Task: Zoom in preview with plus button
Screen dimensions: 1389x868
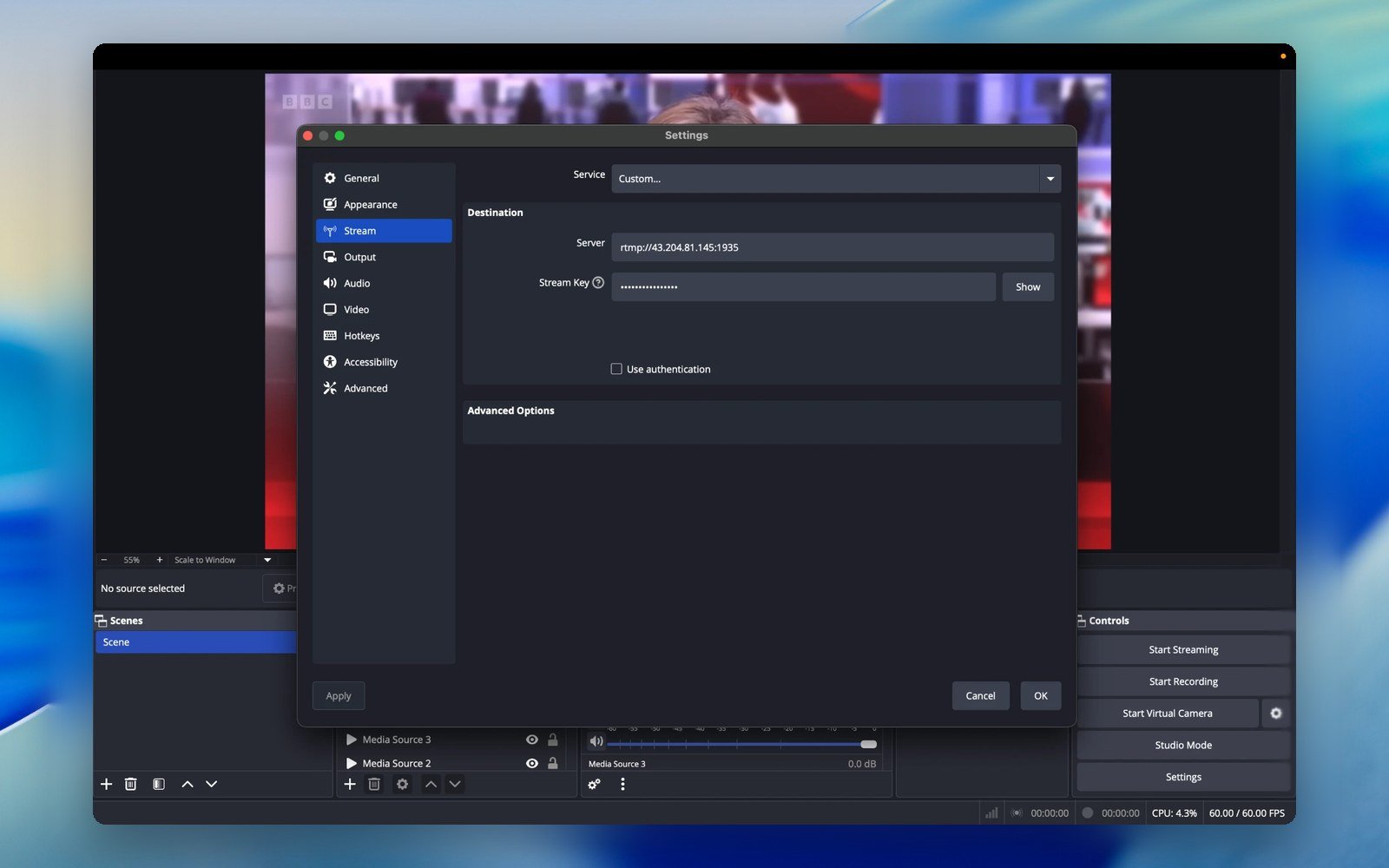Action: [x=160, y=560]
